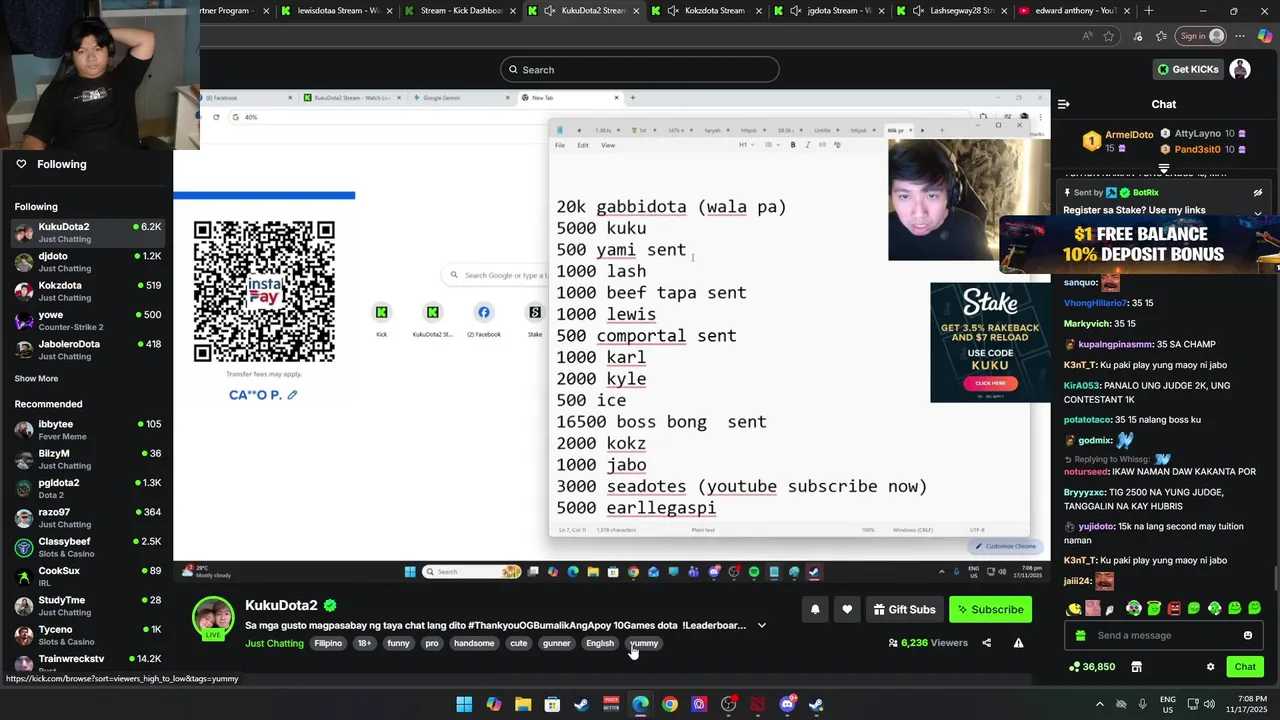Open Edge settings and more menu
This screenshot has height=720, width=1280.
click(x=1241, y=36)
